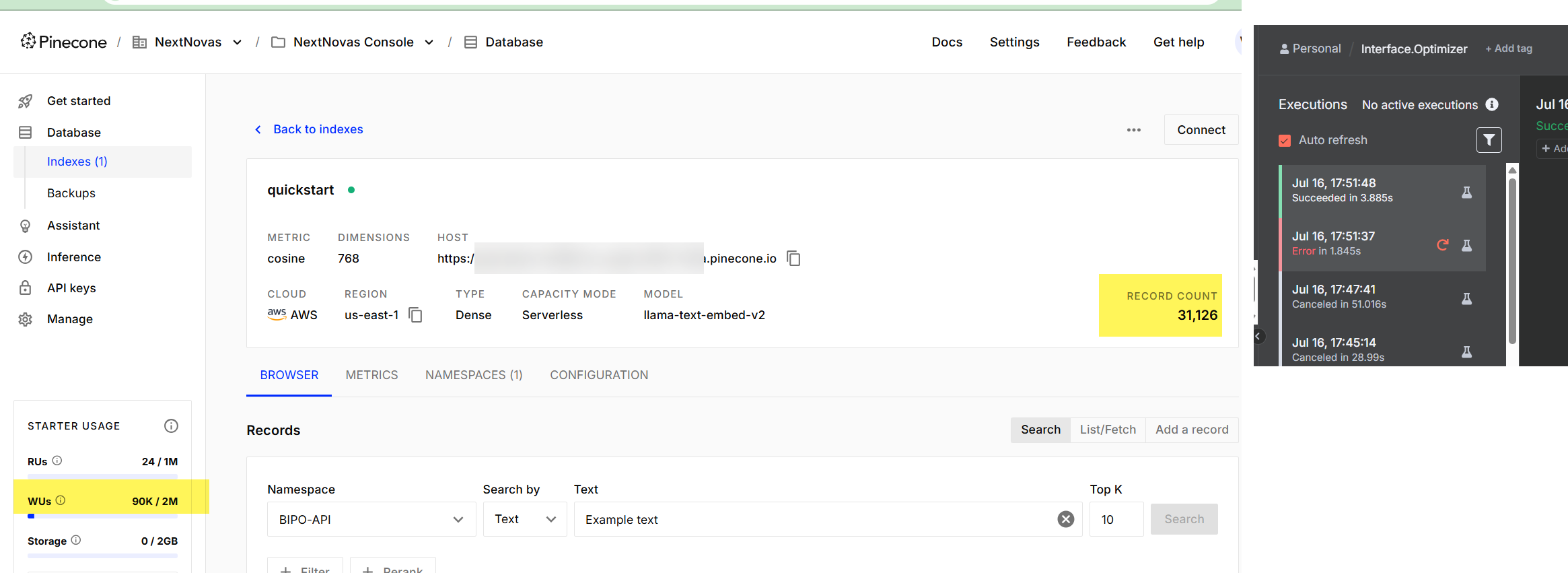Viewport: 1568px width, 573px height.
Task: Click flask icon for 17:51:48 execution
Action: [x=1467, y=193]
